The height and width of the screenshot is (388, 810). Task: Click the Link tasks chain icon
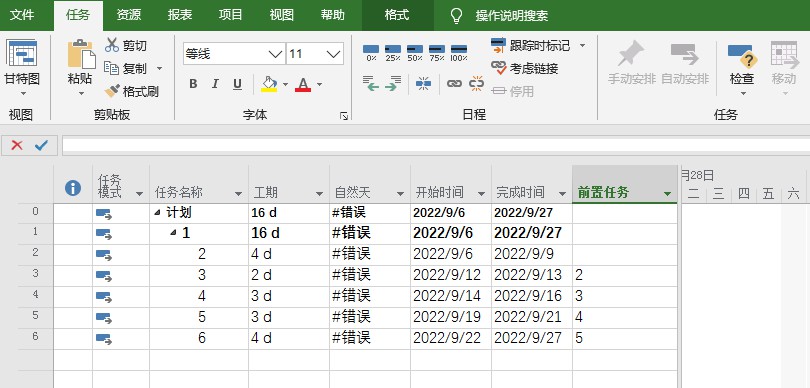click(454, 83)
